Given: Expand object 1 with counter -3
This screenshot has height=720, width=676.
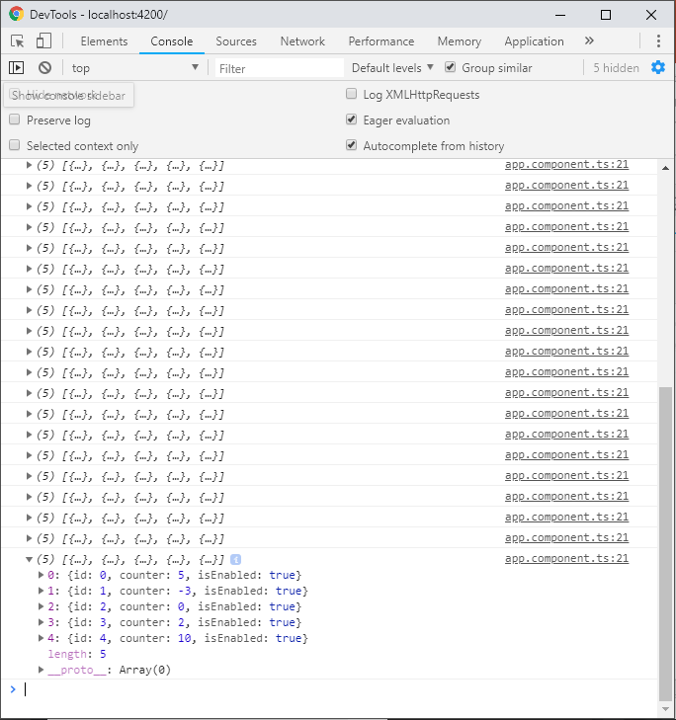Looking at the screenshot, I should tap(41, 591).
